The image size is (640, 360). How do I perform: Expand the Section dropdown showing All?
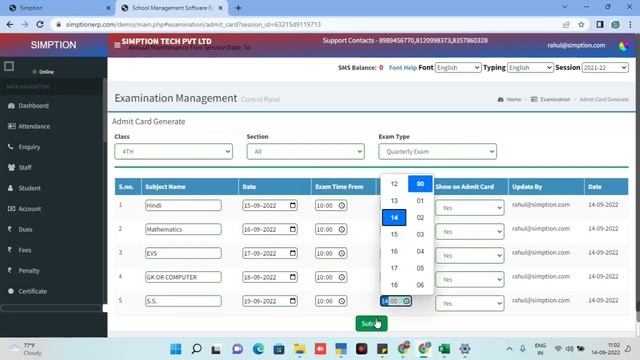pos(305,151)
